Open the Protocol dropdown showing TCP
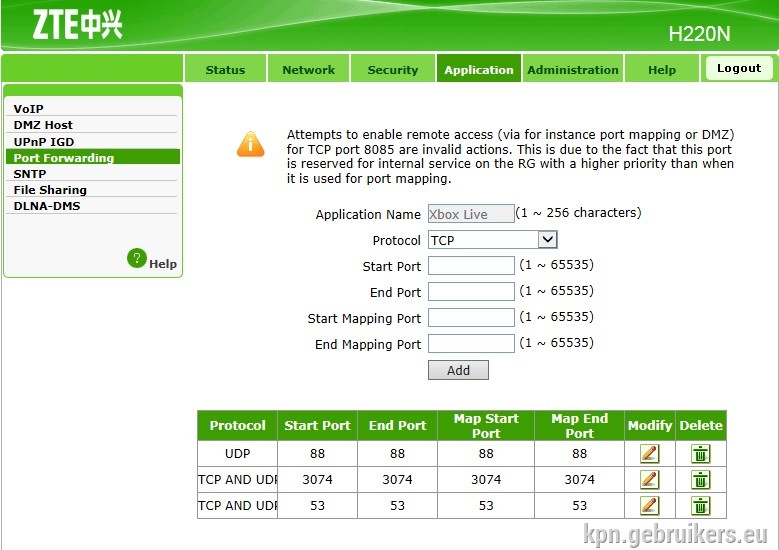The image size is (779, 550). (x=492, y=240)
